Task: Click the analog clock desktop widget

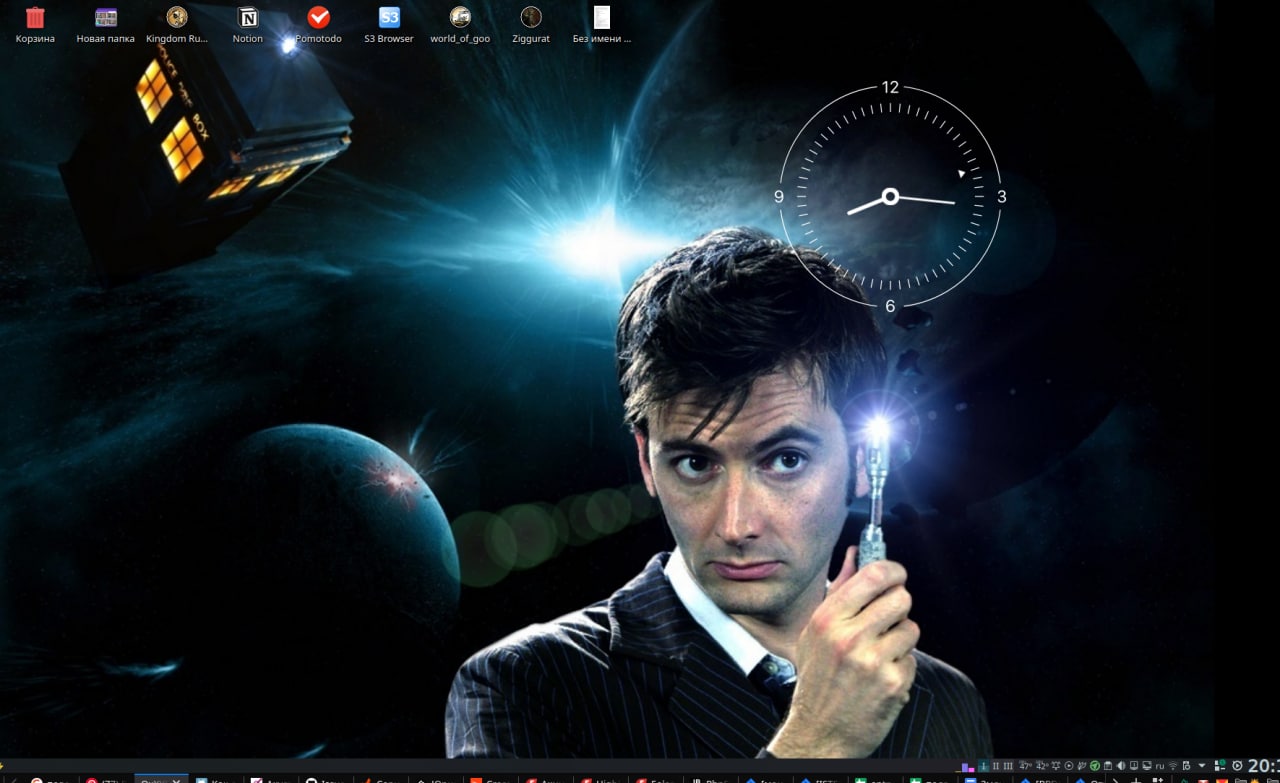Action: coord(890,197)
